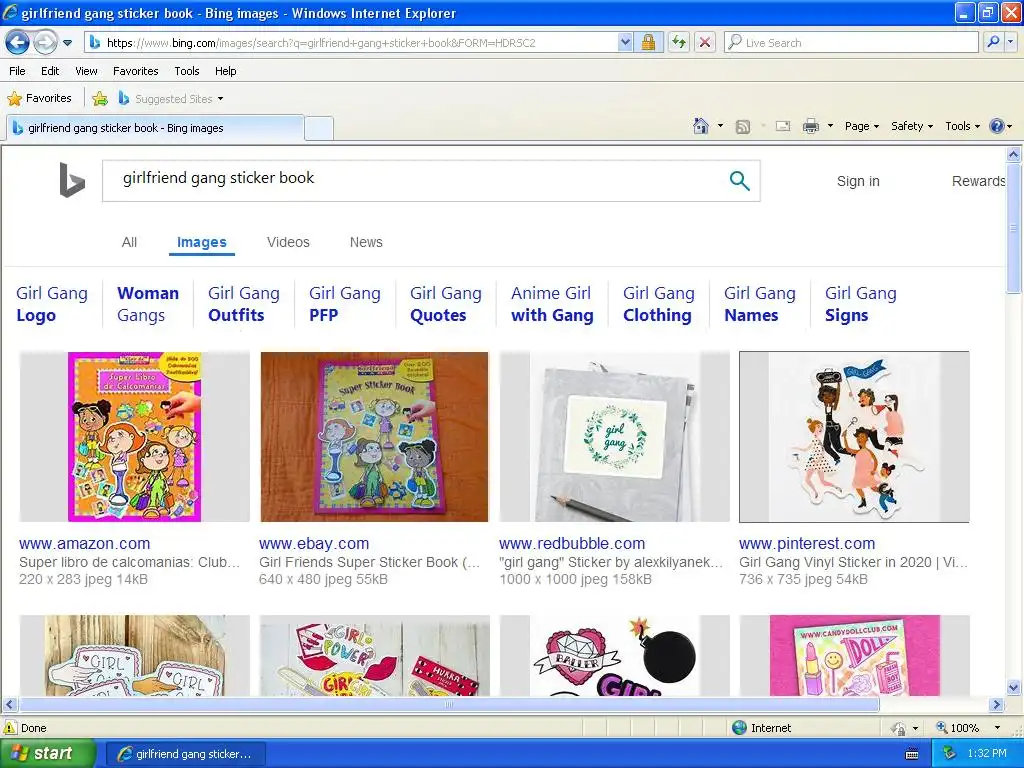This screenshot has width=1024, height=768.
Task: Select the Bing images browser tab
Action: pos(154,128)
